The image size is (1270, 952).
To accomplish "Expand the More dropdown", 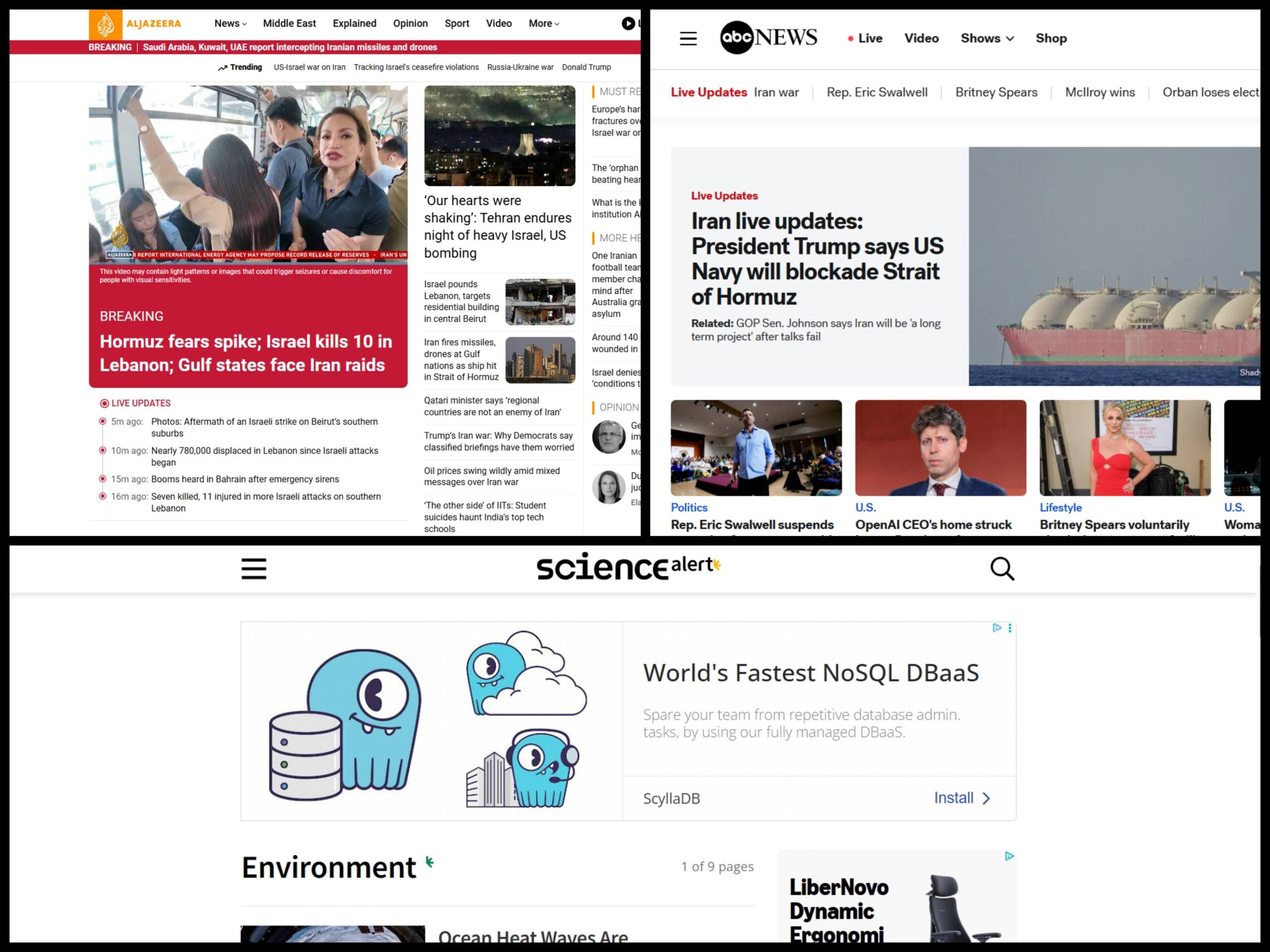I will [x=543, y=23].
